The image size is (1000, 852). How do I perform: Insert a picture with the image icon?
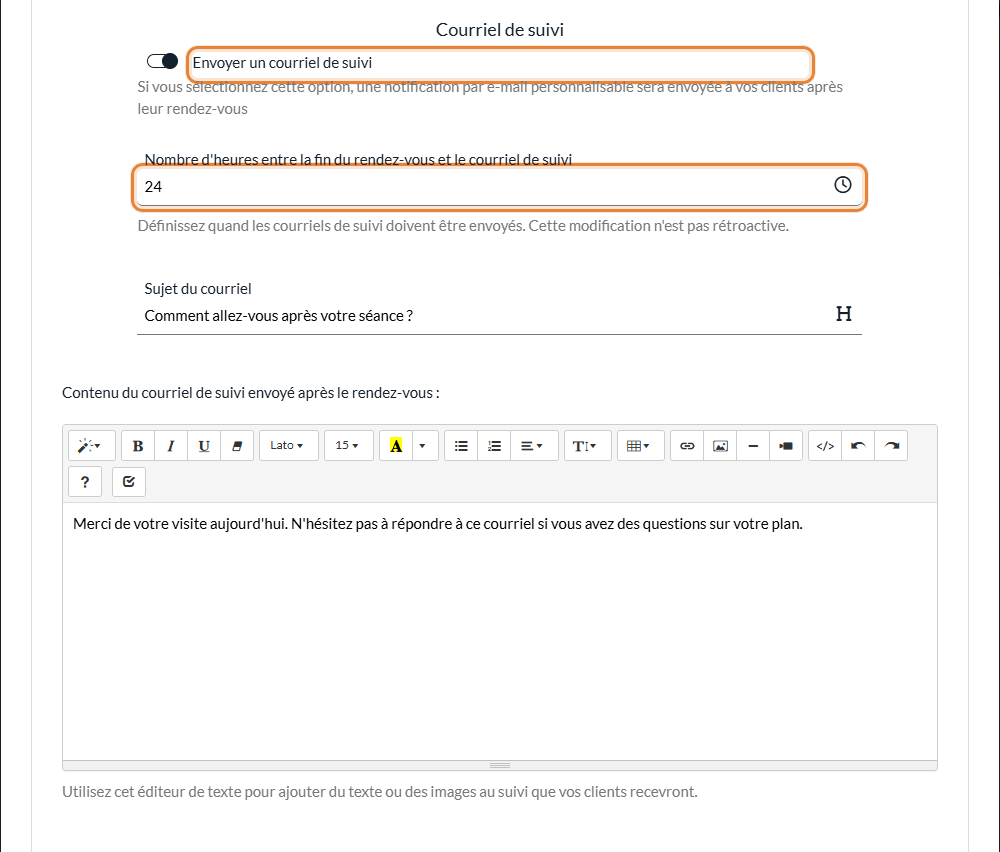[720, 446]
